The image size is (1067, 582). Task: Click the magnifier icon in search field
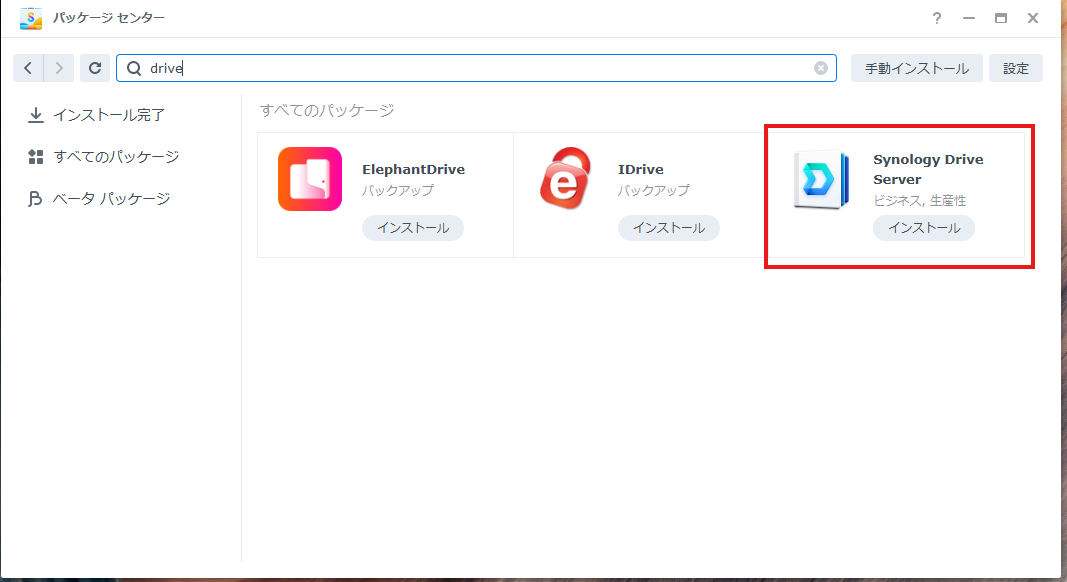(134, 68)
